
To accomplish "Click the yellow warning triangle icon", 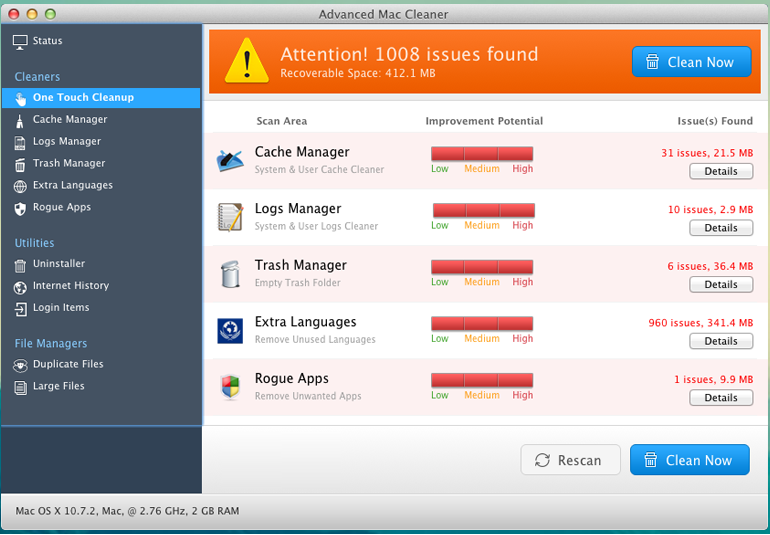I will 247,61.
